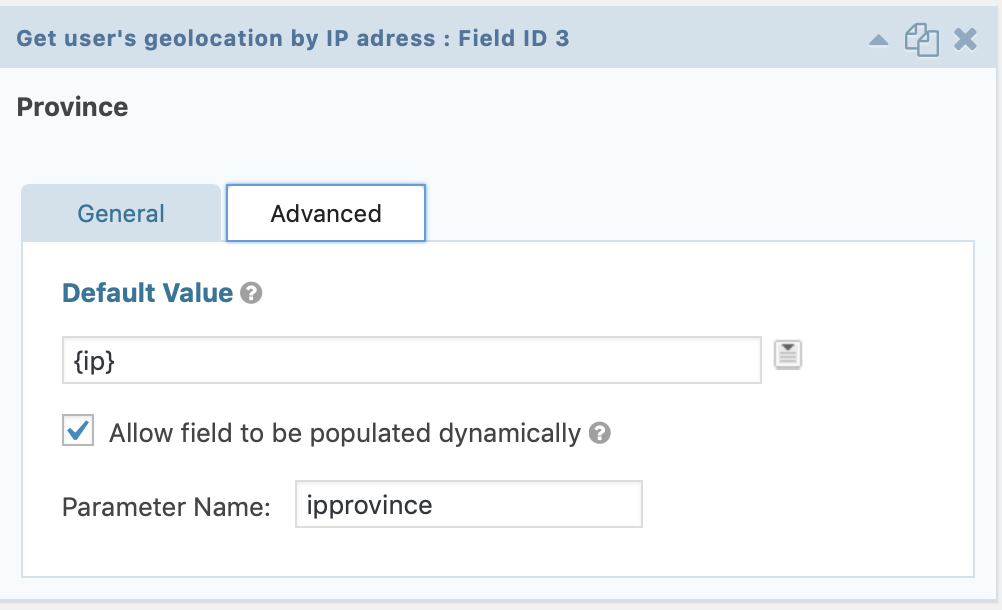This screenshot has width=1002, height=610.
Task: Click the field header title 'Field ID 3'
Action: click(514, 38)
